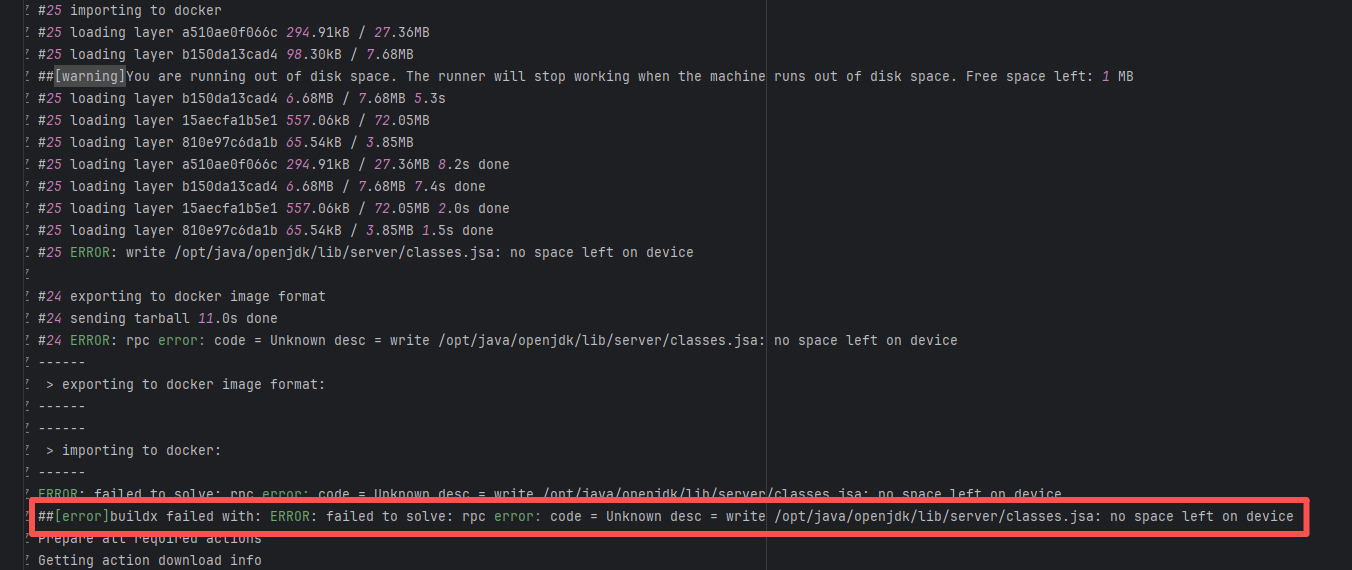Click the "Prepare all required actions" line
The image size is (1352, 570).
(149, 539)
